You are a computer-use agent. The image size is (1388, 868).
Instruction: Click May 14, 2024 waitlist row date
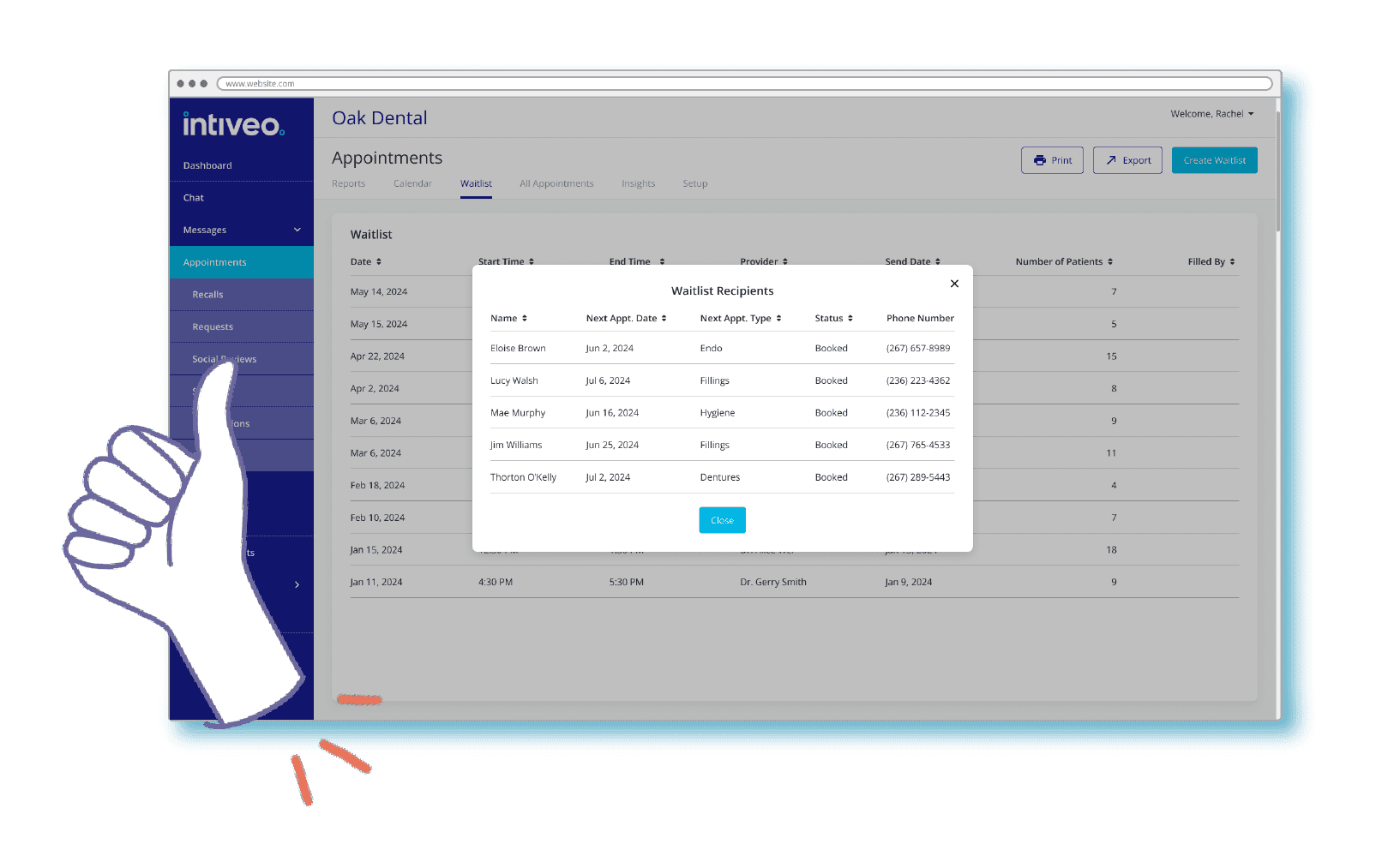click(x=379, y=292)
